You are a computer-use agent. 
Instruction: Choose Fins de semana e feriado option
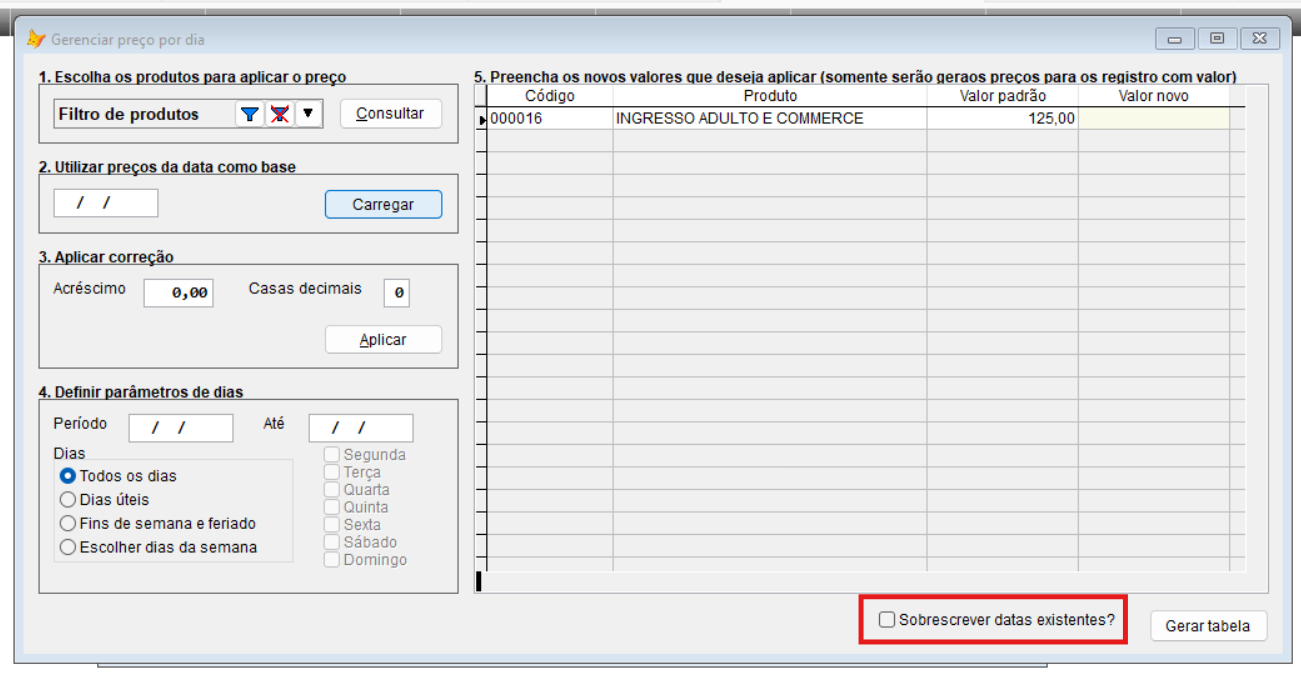(68, 523)
